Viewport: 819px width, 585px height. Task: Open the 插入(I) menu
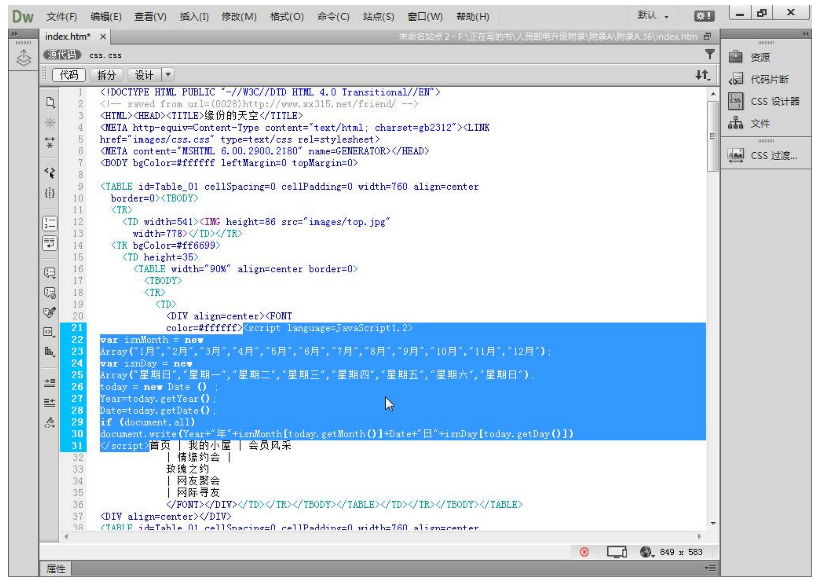[x=194, y=17]
